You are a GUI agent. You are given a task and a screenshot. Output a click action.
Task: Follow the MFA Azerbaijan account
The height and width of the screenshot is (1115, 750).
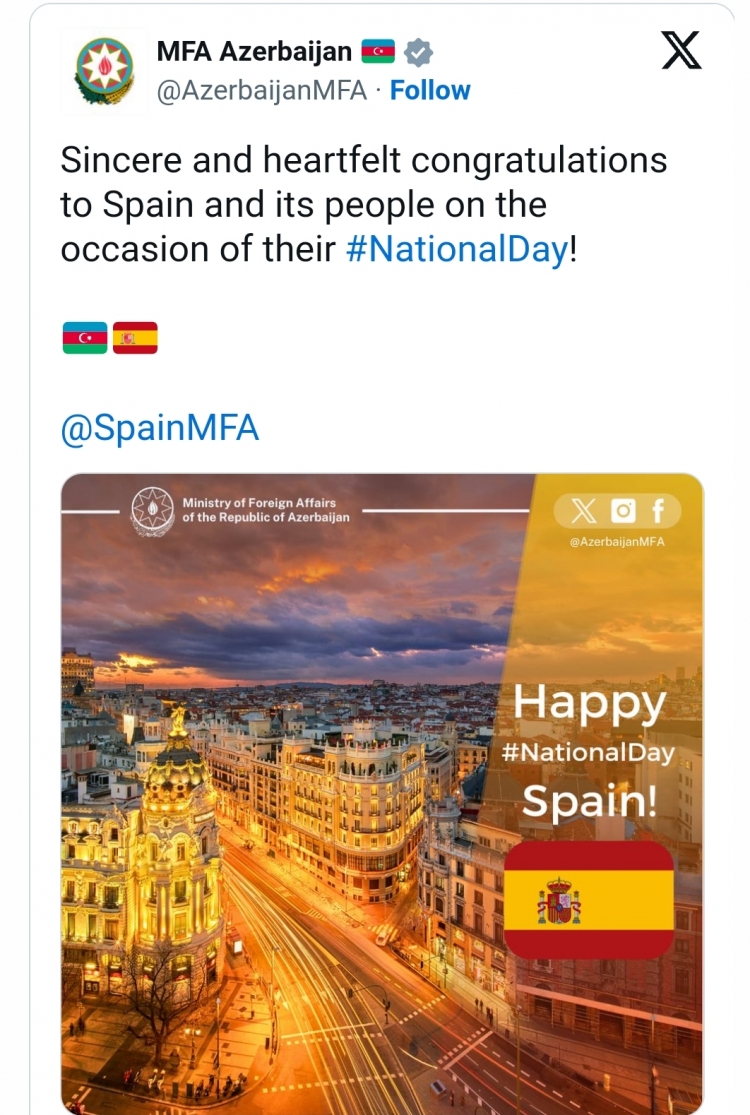click(x=430, y=90)
